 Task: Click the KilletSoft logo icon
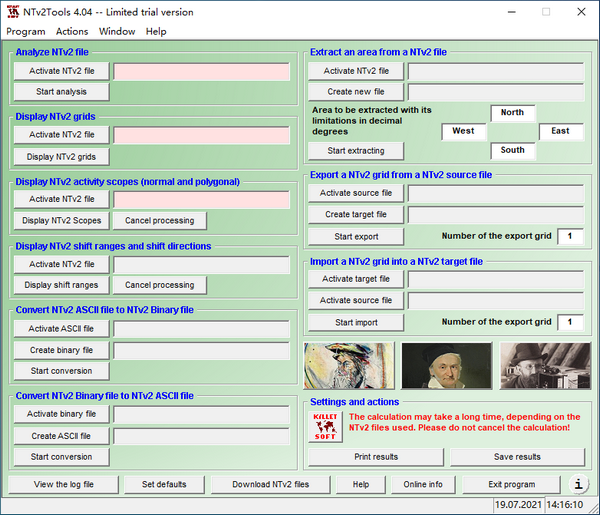click(x=325, y=427)
